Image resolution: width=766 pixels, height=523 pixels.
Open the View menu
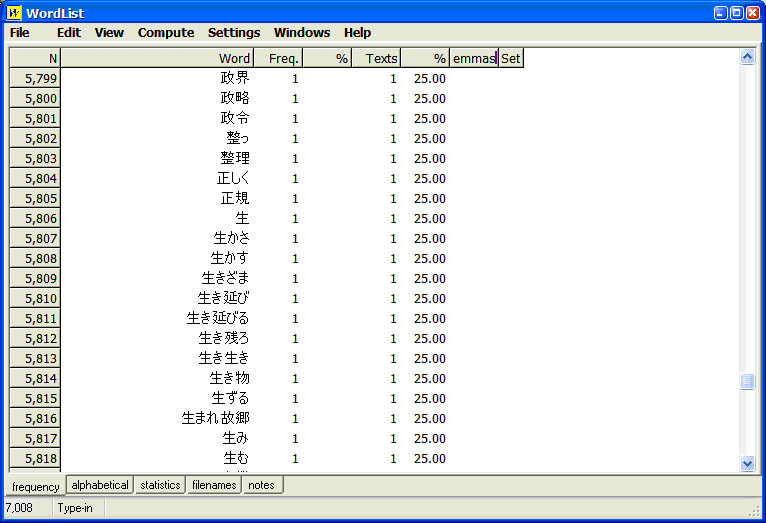click(x=109, y=33)
